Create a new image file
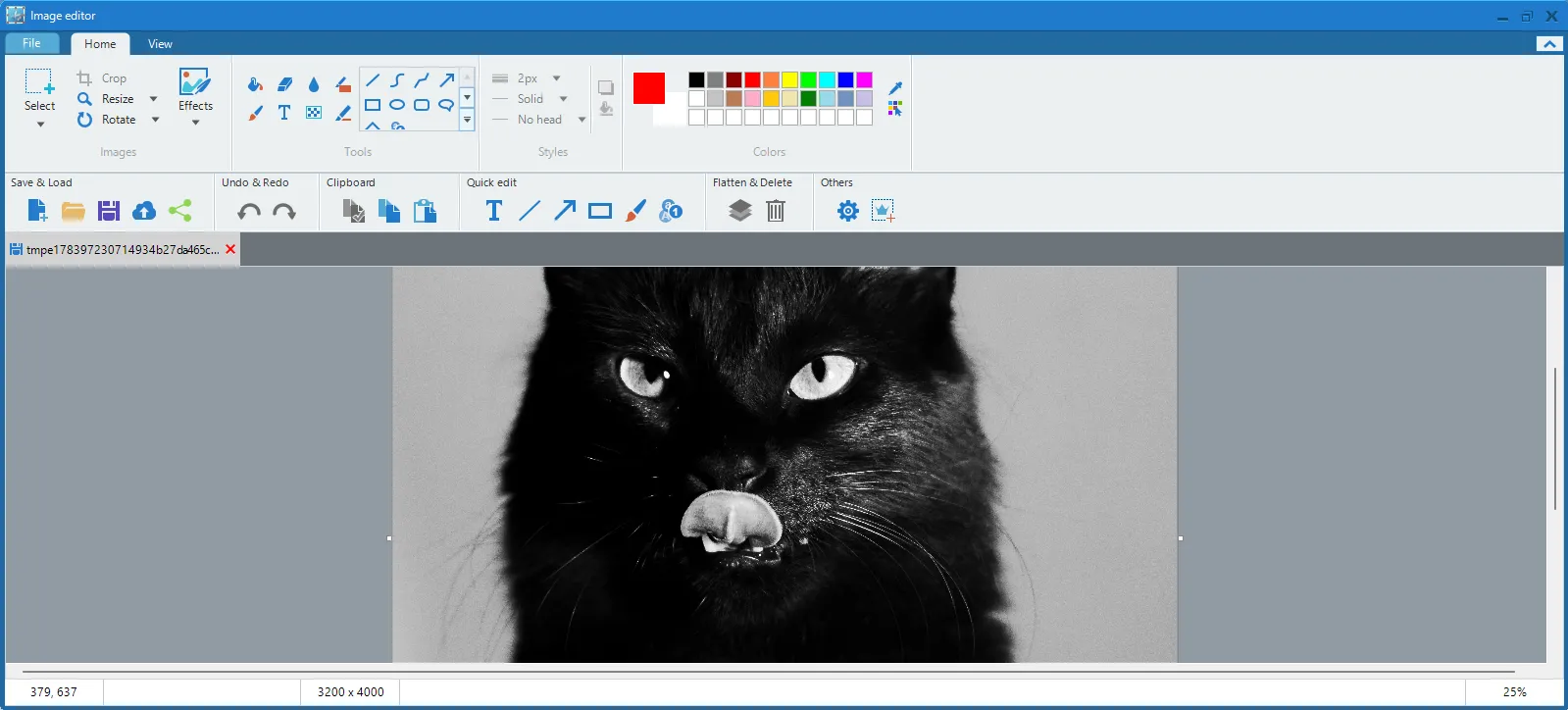The height and width of the screenshot is (710, 1568). pos(37,211)
